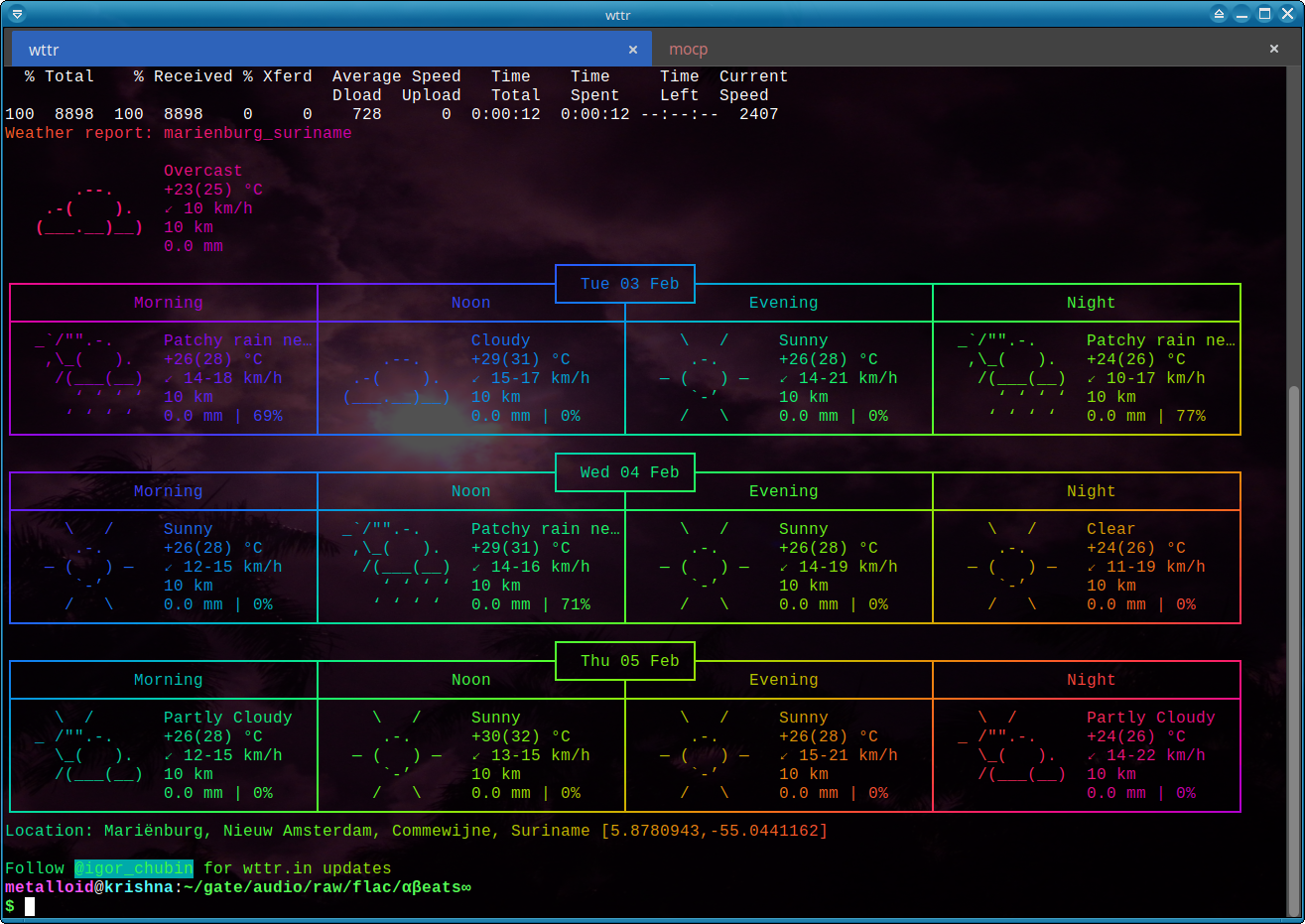Click Wednesday night Clear ASCII icon
1305x924 pixels.
(x=1012, y=567)
